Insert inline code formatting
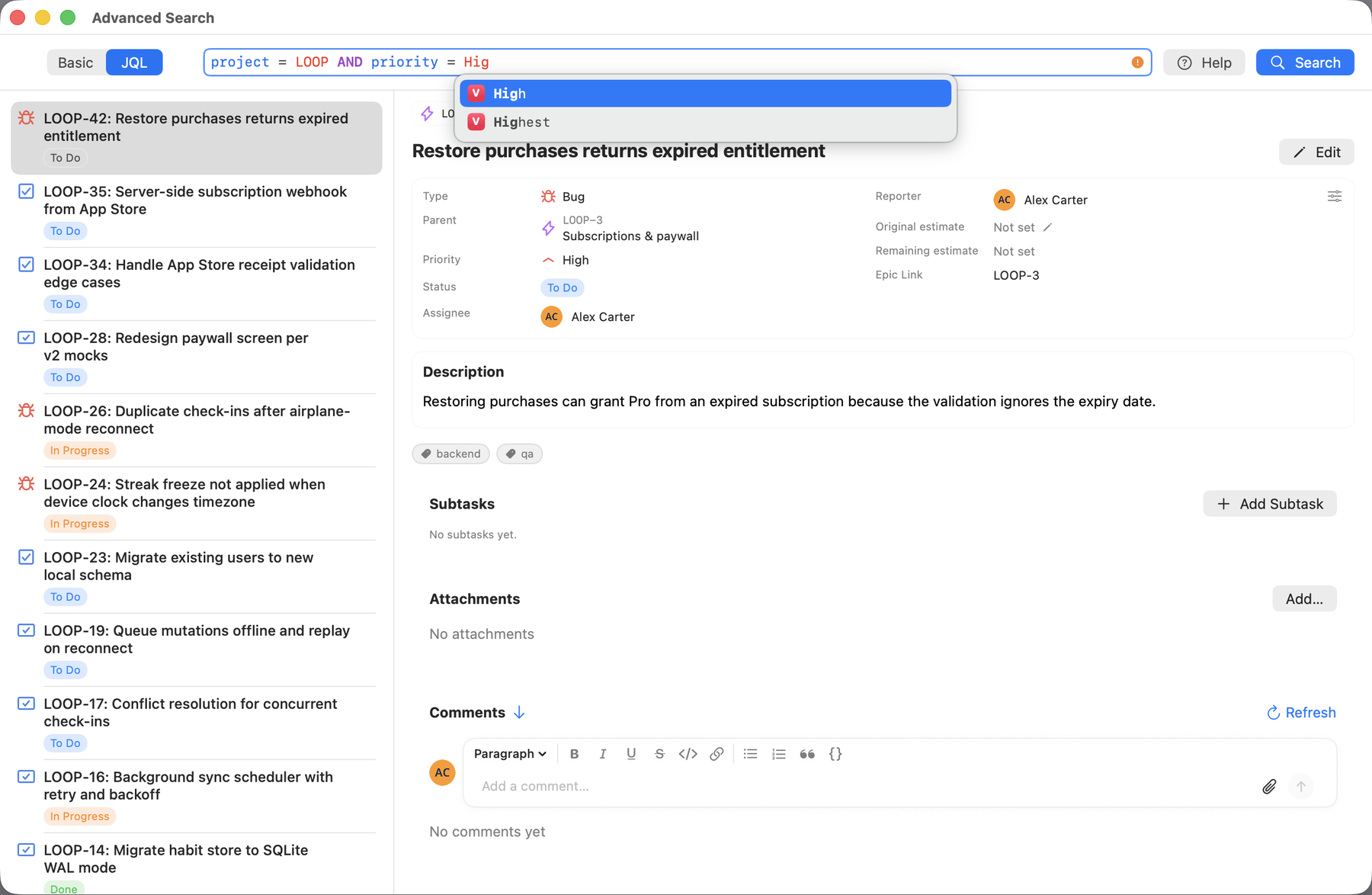 (688, 754)
